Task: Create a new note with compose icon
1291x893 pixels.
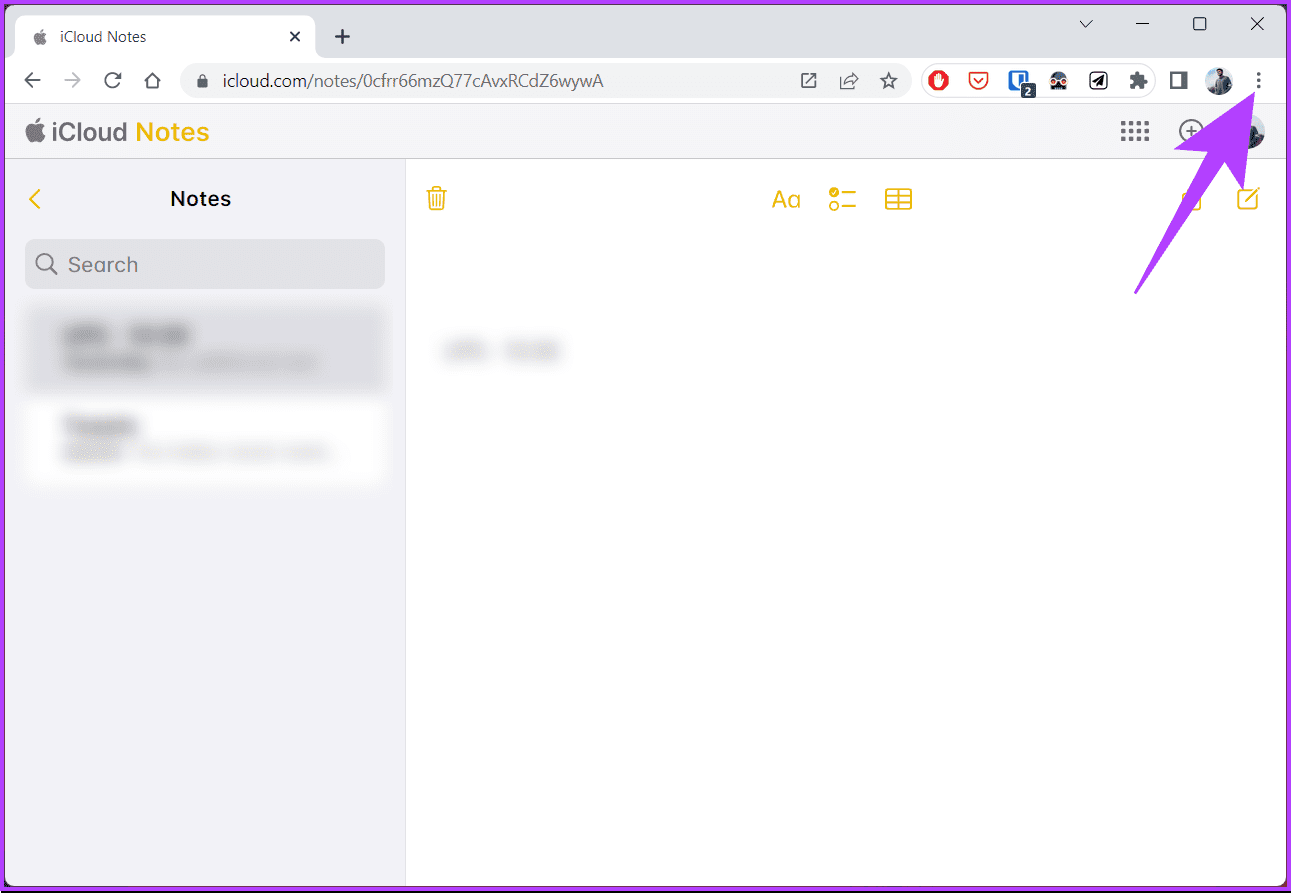Action: click(x=1247, y=198)
